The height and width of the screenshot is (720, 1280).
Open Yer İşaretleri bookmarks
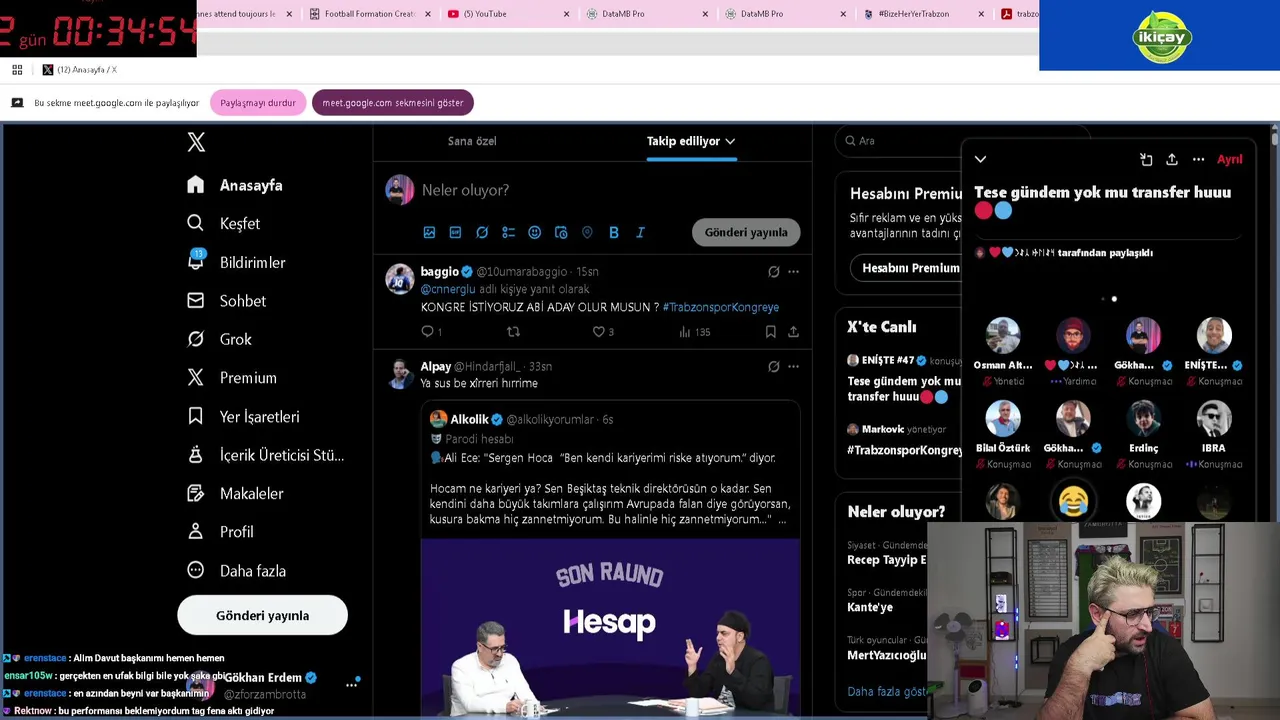point(243,416)
